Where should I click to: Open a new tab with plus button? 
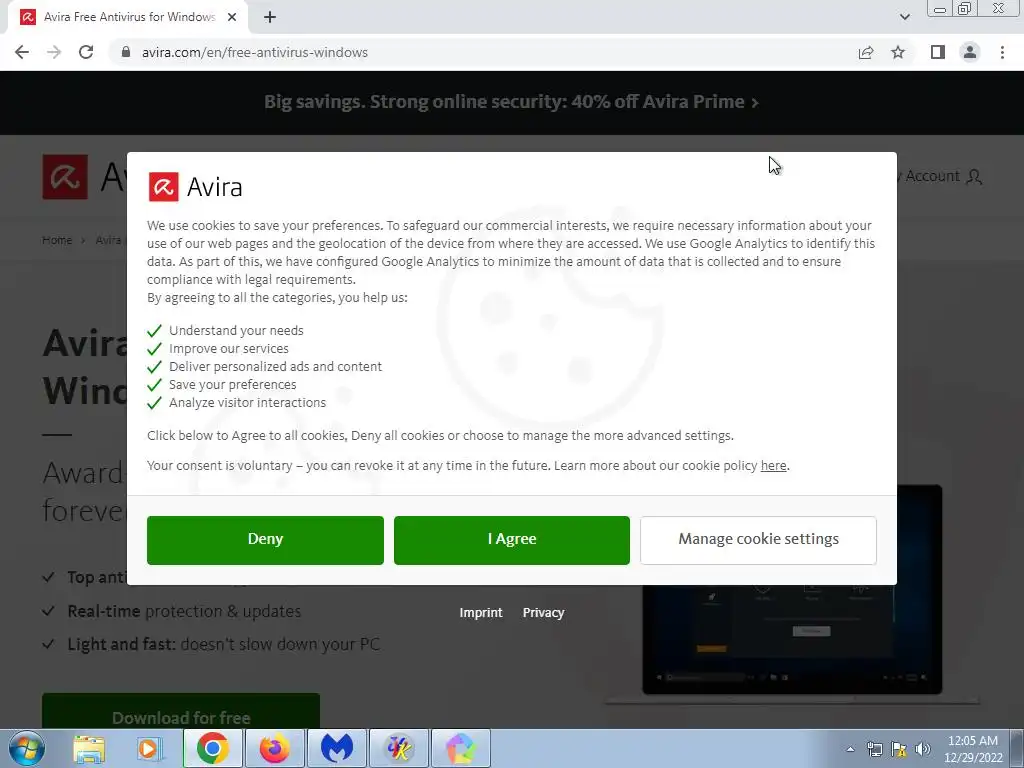[270, 17]
